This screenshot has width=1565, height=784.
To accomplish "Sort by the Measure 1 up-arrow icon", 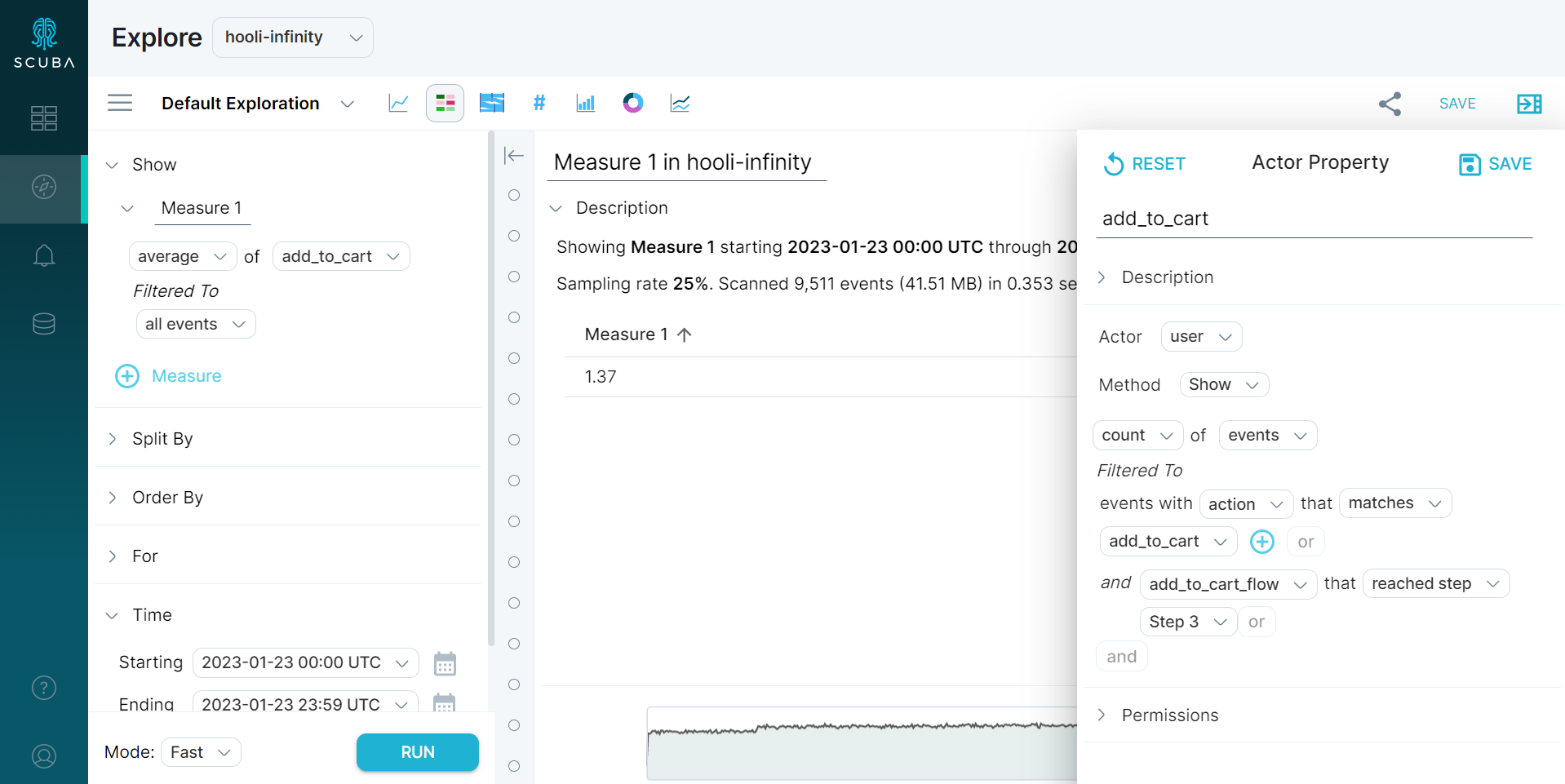I will tap(685, 334).
